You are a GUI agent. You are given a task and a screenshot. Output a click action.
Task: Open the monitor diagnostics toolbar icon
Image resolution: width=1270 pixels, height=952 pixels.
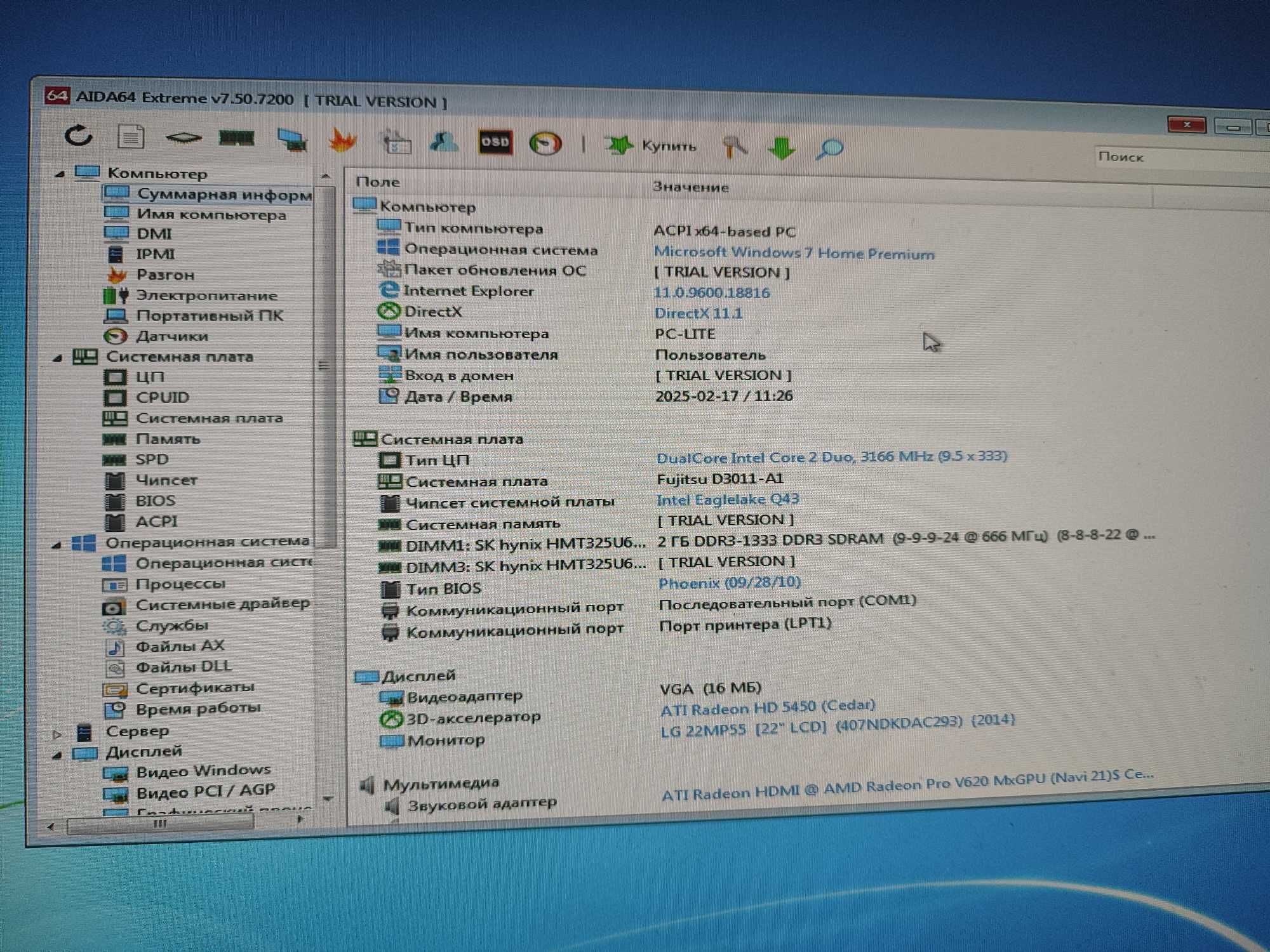(292, 140)
